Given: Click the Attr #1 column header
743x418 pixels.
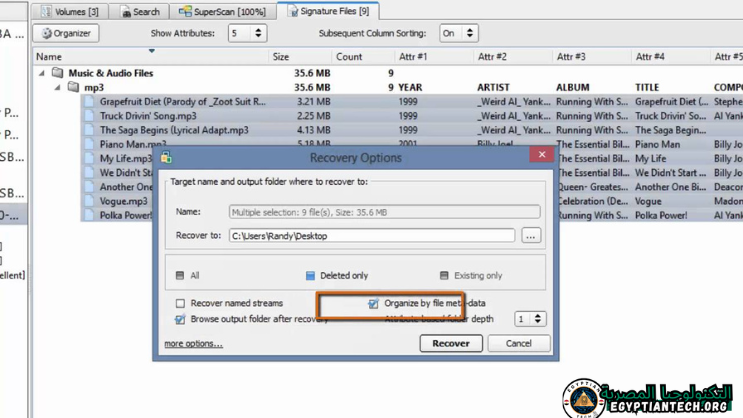Looking at the screenshot, I should pyautogui.click(x=413, y=57).
